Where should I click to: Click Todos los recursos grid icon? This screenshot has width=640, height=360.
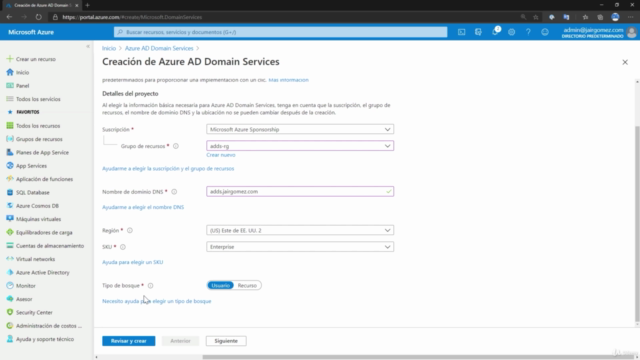(x=10, y=126)
